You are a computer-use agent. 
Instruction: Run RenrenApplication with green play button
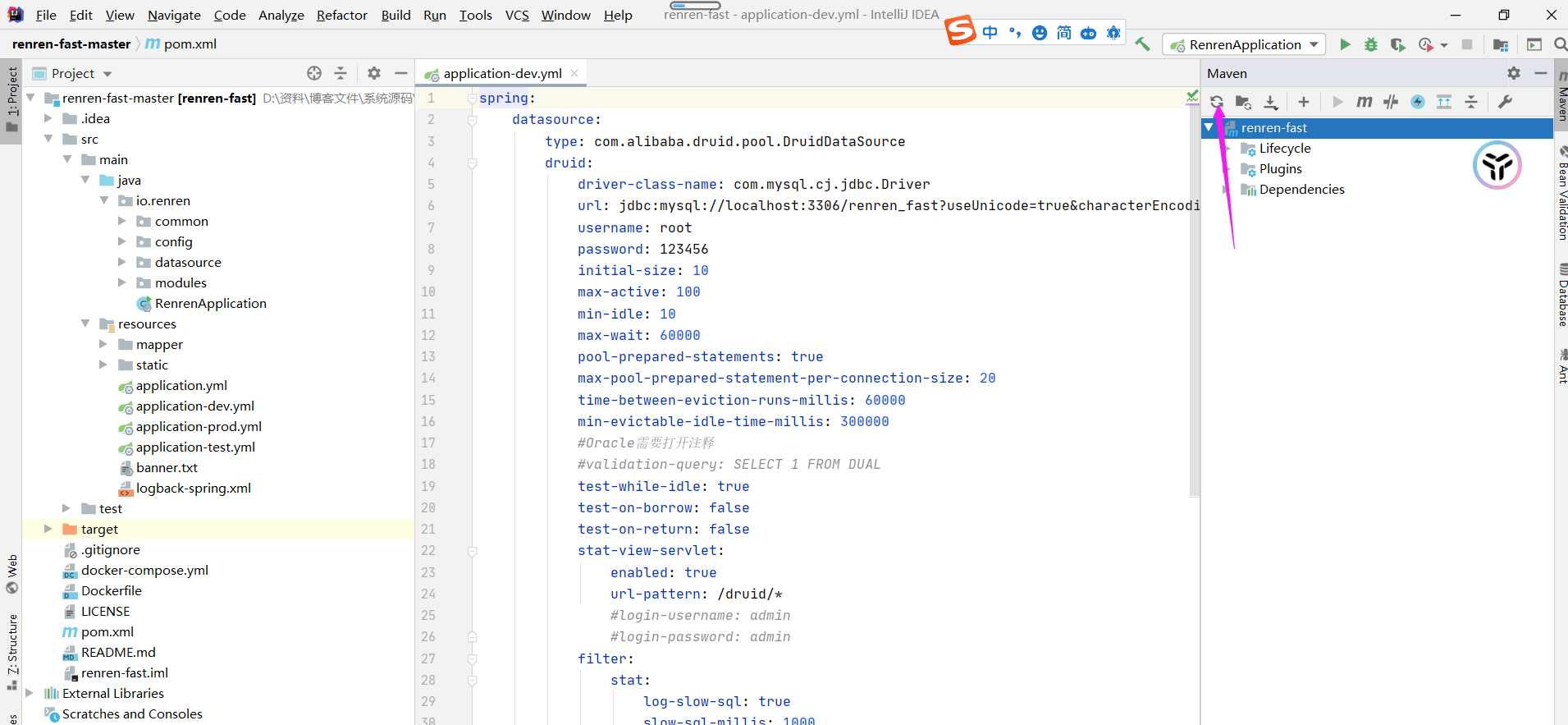1345,44
